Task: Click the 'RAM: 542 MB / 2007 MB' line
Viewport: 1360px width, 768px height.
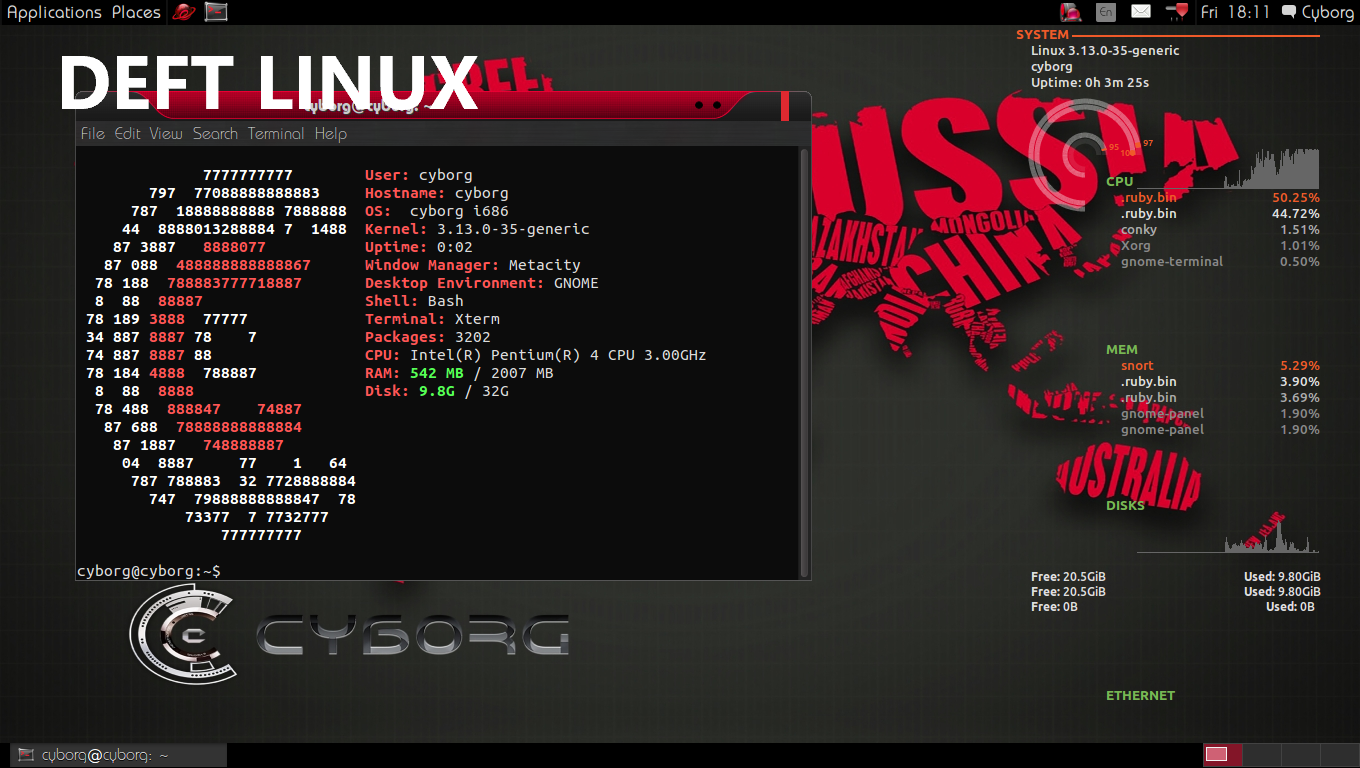Action: point(459,373)
